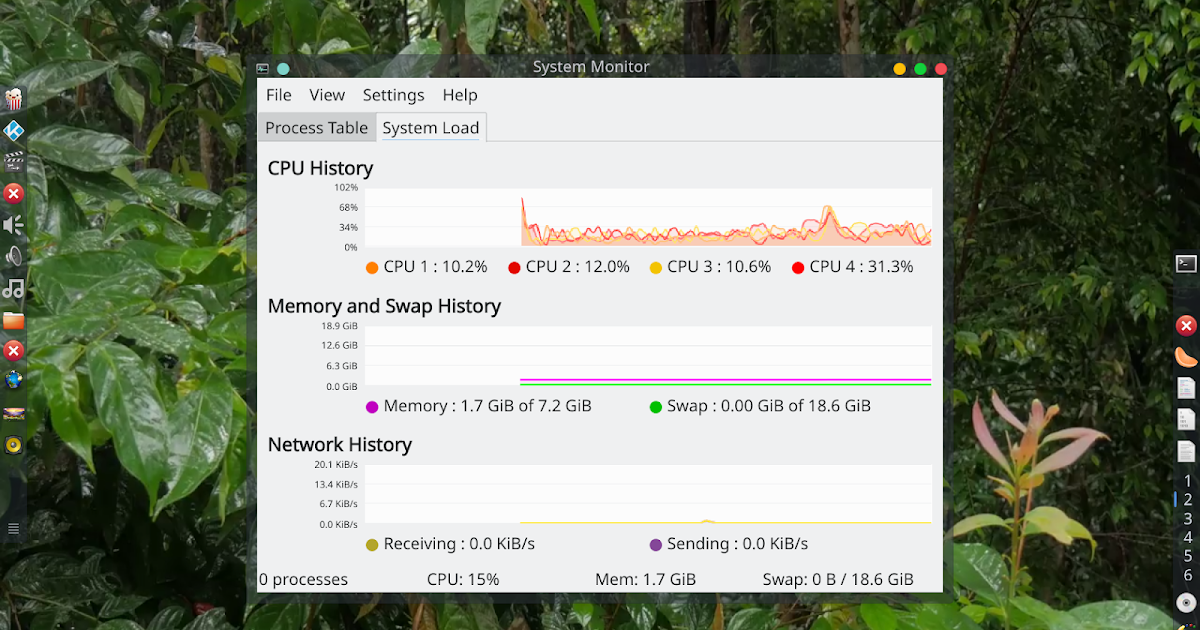Viewport: 1200px width, 630px height.
Task: Open Popcorn Time from the dock
Action: tap(15, 97)
